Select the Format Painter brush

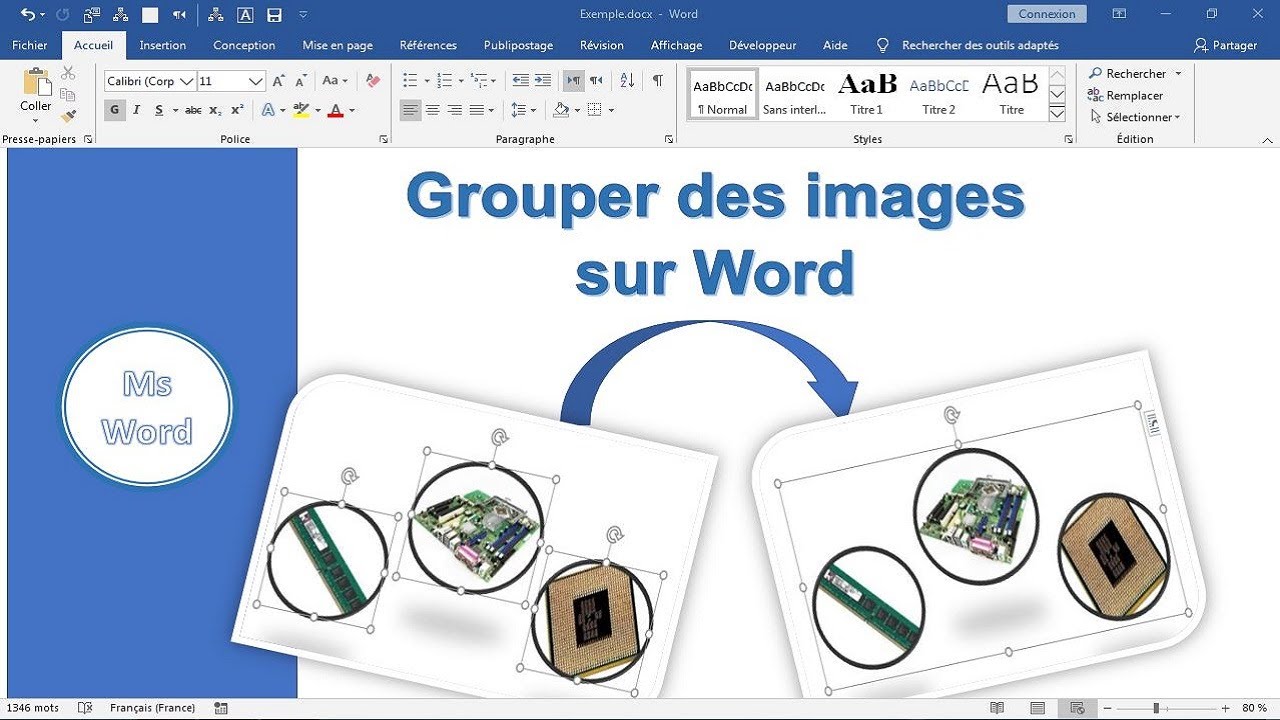tap(68, 116)
